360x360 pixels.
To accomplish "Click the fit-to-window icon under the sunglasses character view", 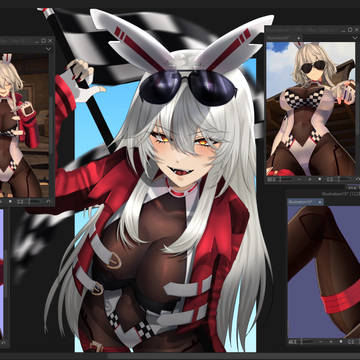I will tap(330, 179).
